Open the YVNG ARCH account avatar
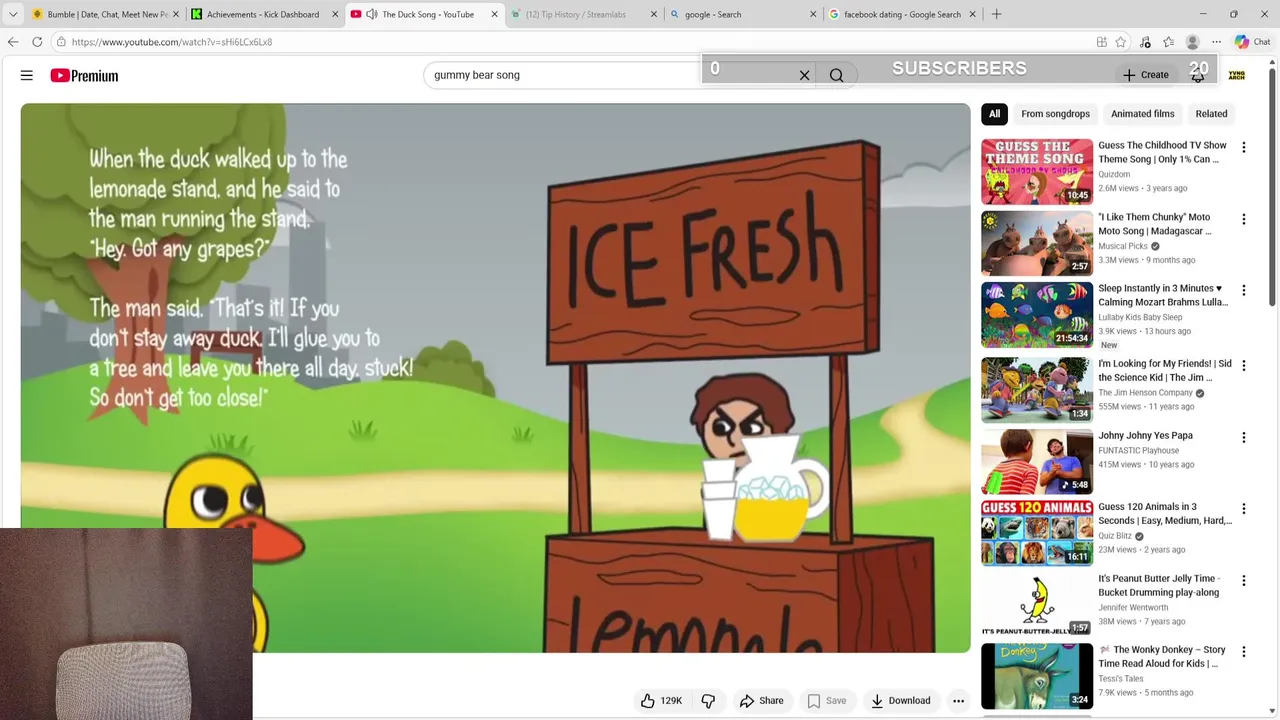Viewport: 1280px width, 720px height. coord(1237,75)
